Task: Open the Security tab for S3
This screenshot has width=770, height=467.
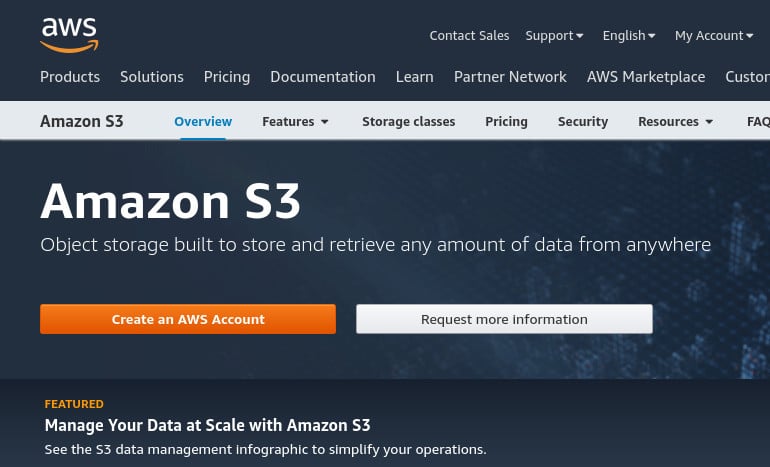Action: point(583,122)
